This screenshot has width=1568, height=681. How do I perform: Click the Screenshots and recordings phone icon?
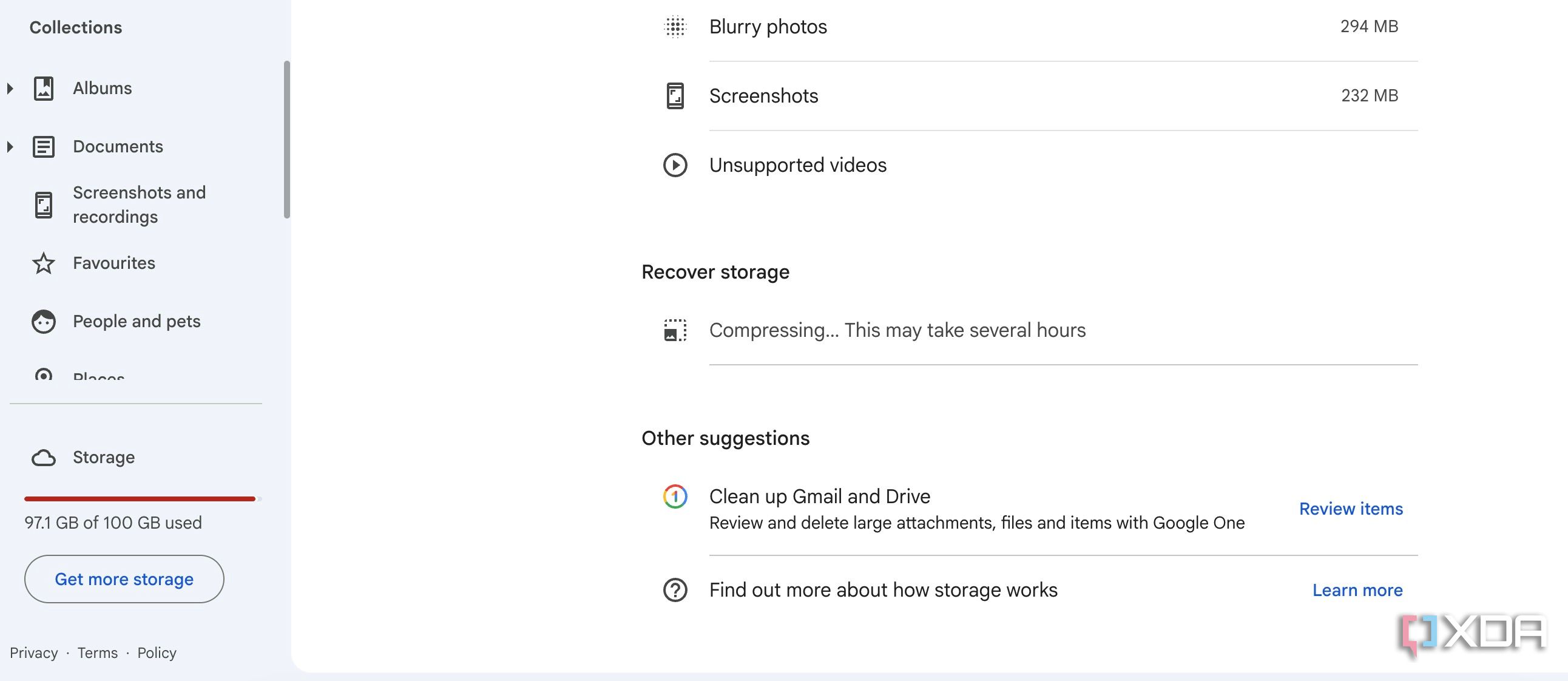[43, 205]
